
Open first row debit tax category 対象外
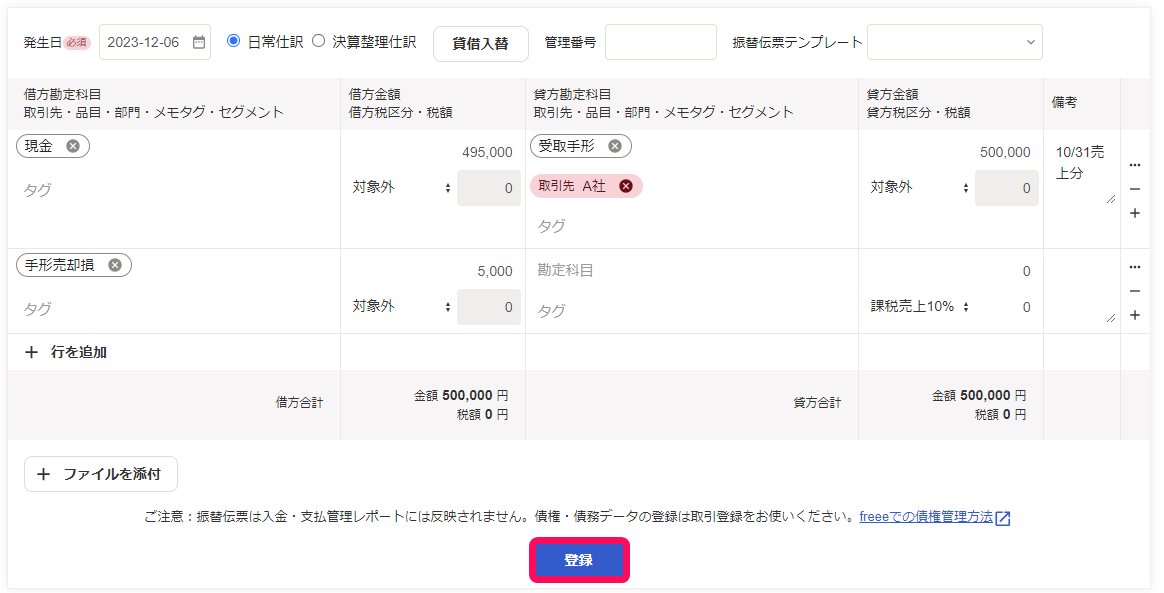[402, 188]
